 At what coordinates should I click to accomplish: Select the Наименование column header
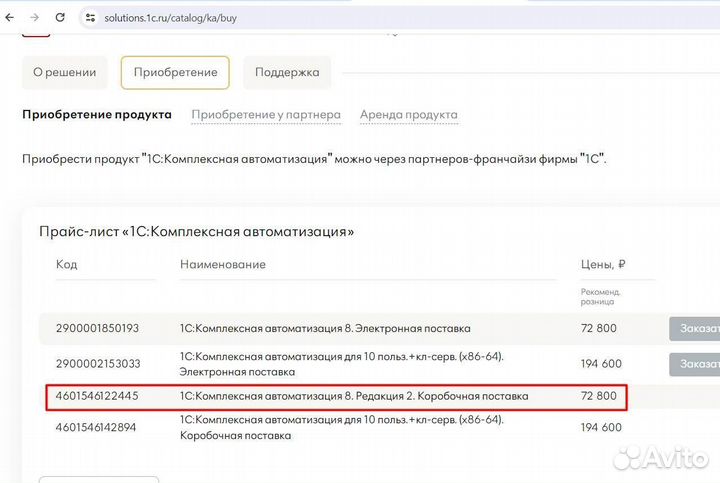[x=223, y=264]
